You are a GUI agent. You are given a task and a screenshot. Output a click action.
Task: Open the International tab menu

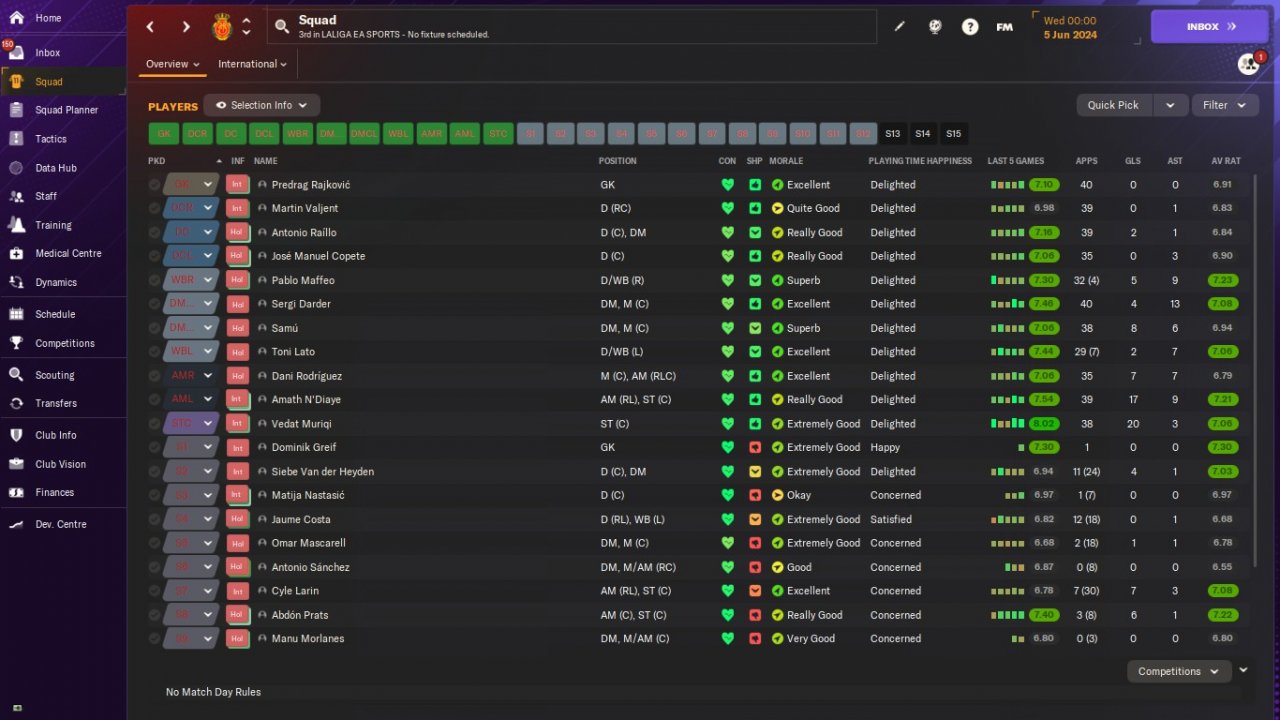(252, 64)
